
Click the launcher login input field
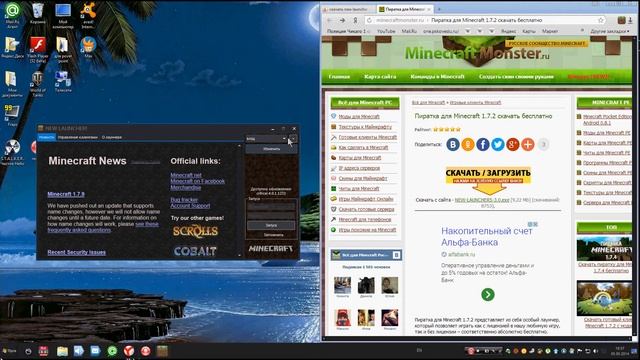pos(271,206)
